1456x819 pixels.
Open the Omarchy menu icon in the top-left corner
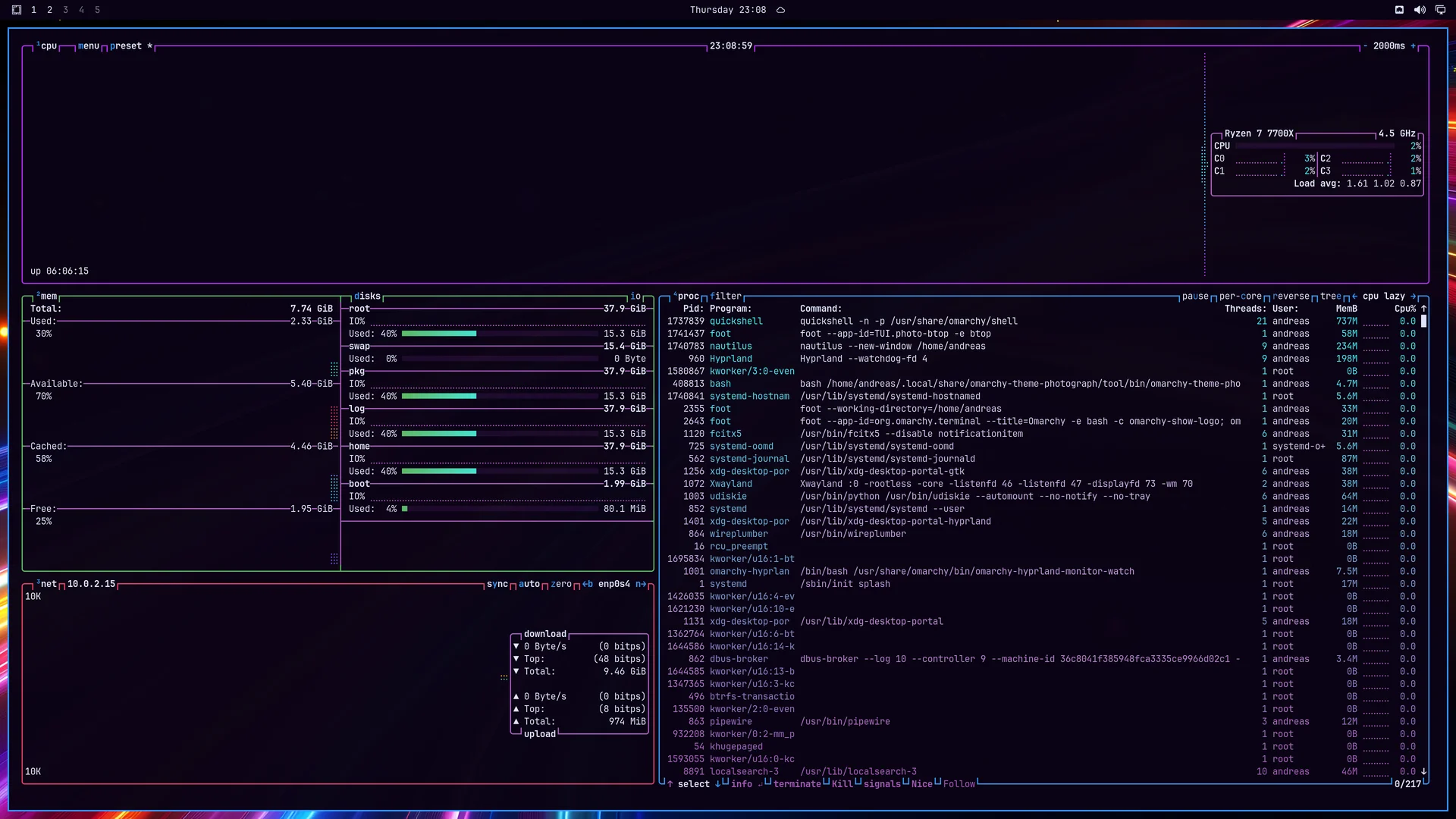pyautogui.click(x=17, y=10)
